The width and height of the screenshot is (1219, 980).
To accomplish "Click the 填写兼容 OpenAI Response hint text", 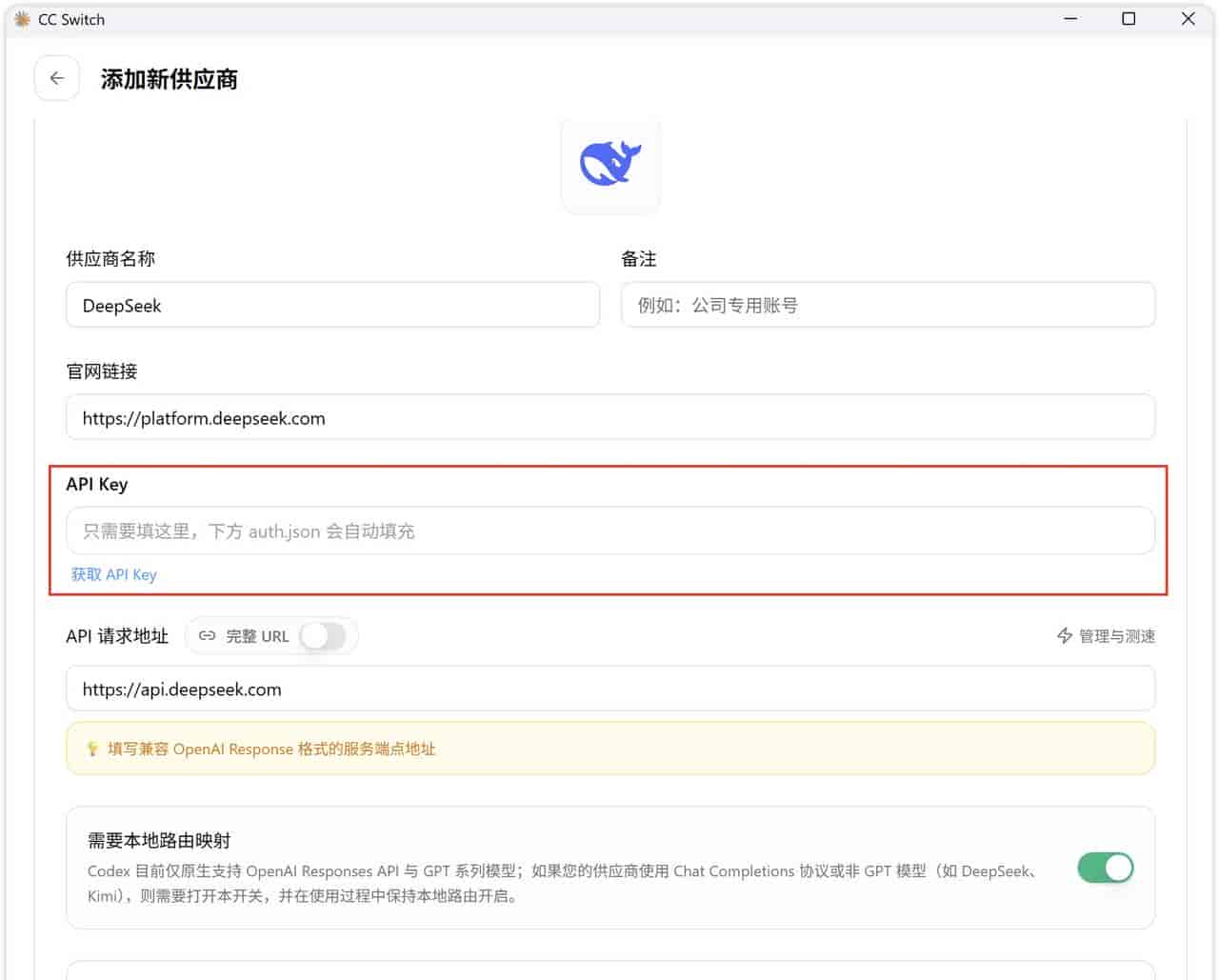I will point(271,749).
